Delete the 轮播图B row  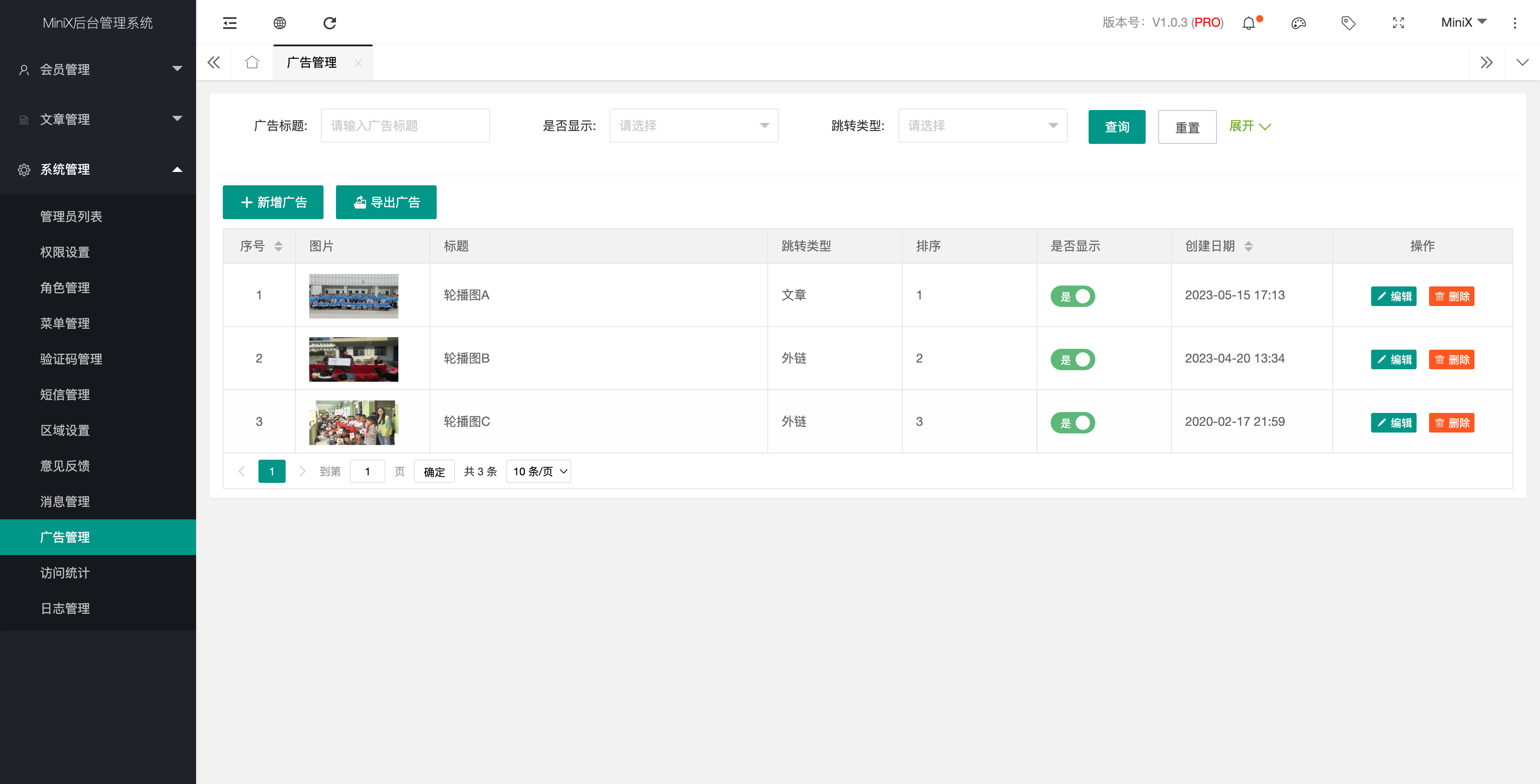pyautogui.click(x=1451, y=359)
